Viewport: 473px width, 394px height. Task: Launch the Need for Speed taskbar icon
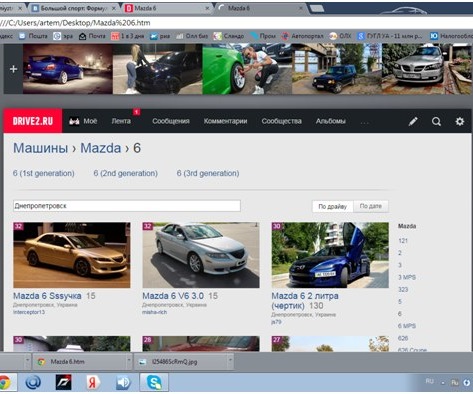[63, 382]
